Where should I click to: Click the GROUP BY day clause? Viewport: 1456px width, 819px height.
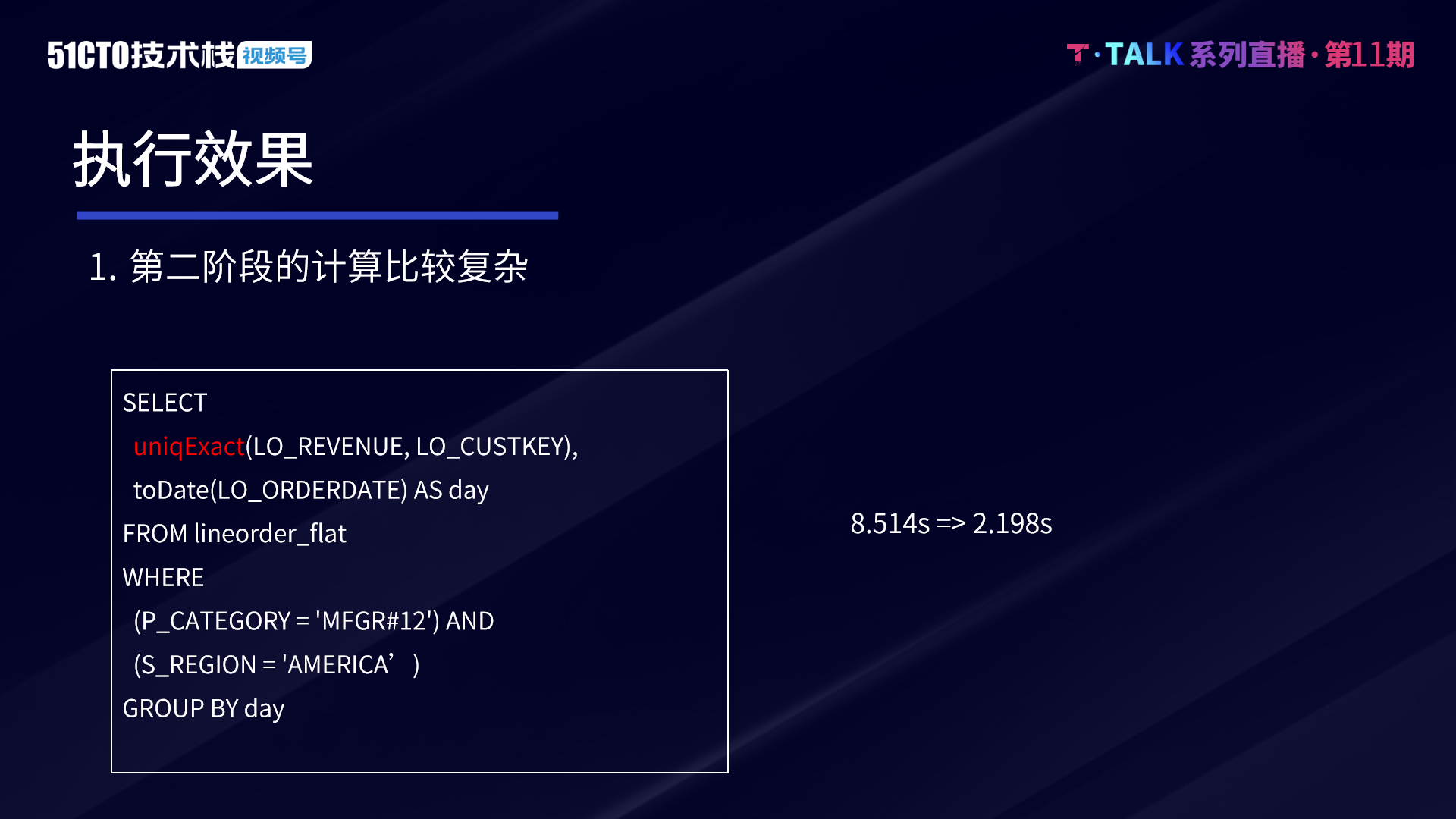click(x=203, y=707)
